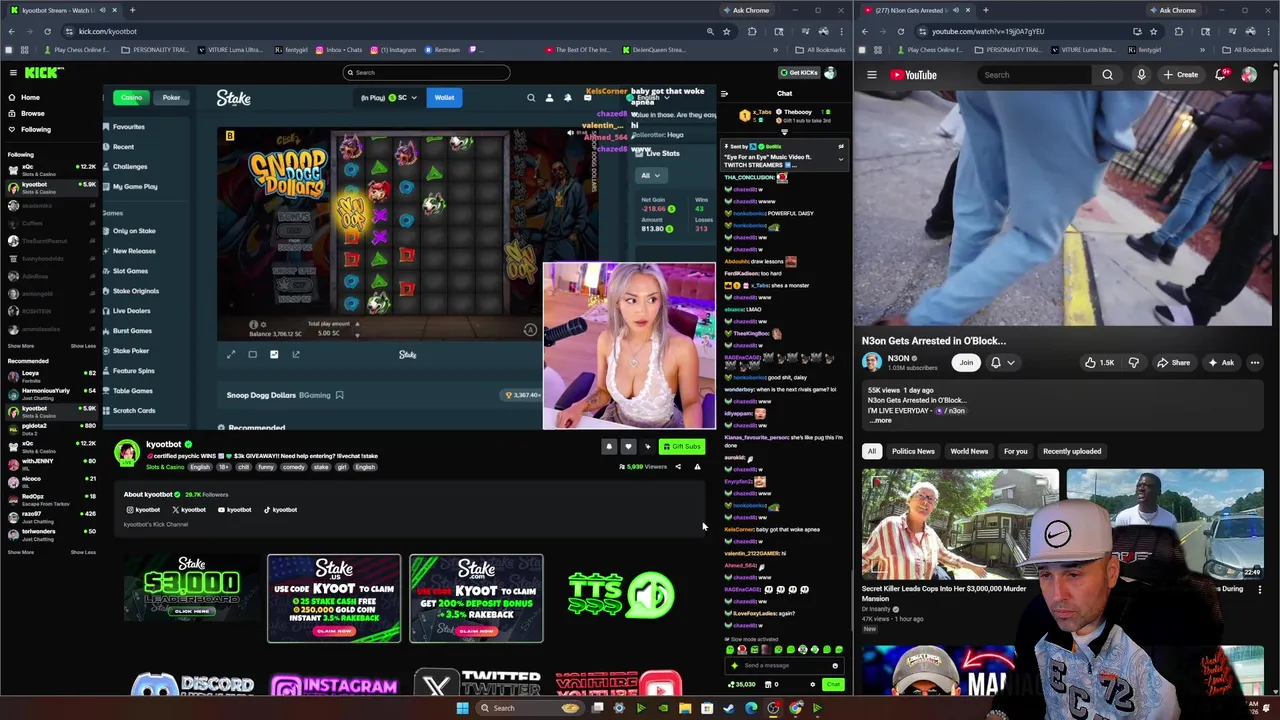Select xQc channel in Following list
Viewport: 1280px width, 720px height.
coord(52,169)
